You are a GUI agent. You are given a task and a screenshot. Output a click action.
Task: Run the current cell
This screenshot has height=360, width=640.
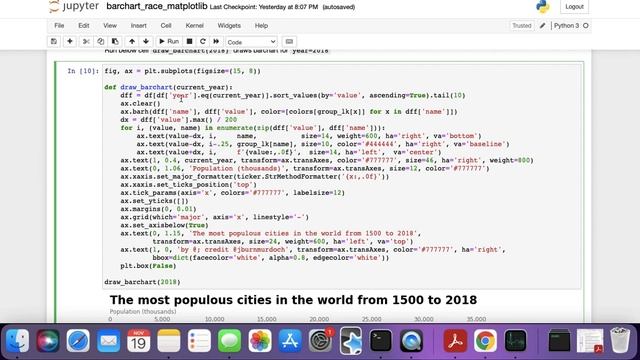click(169, 42)
